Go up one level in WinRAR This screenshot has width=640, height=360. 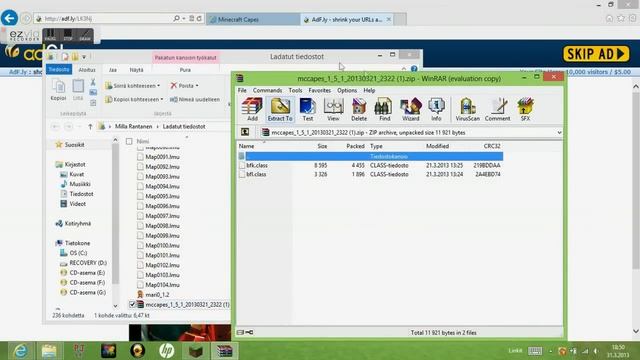click(x=245, y=132)
